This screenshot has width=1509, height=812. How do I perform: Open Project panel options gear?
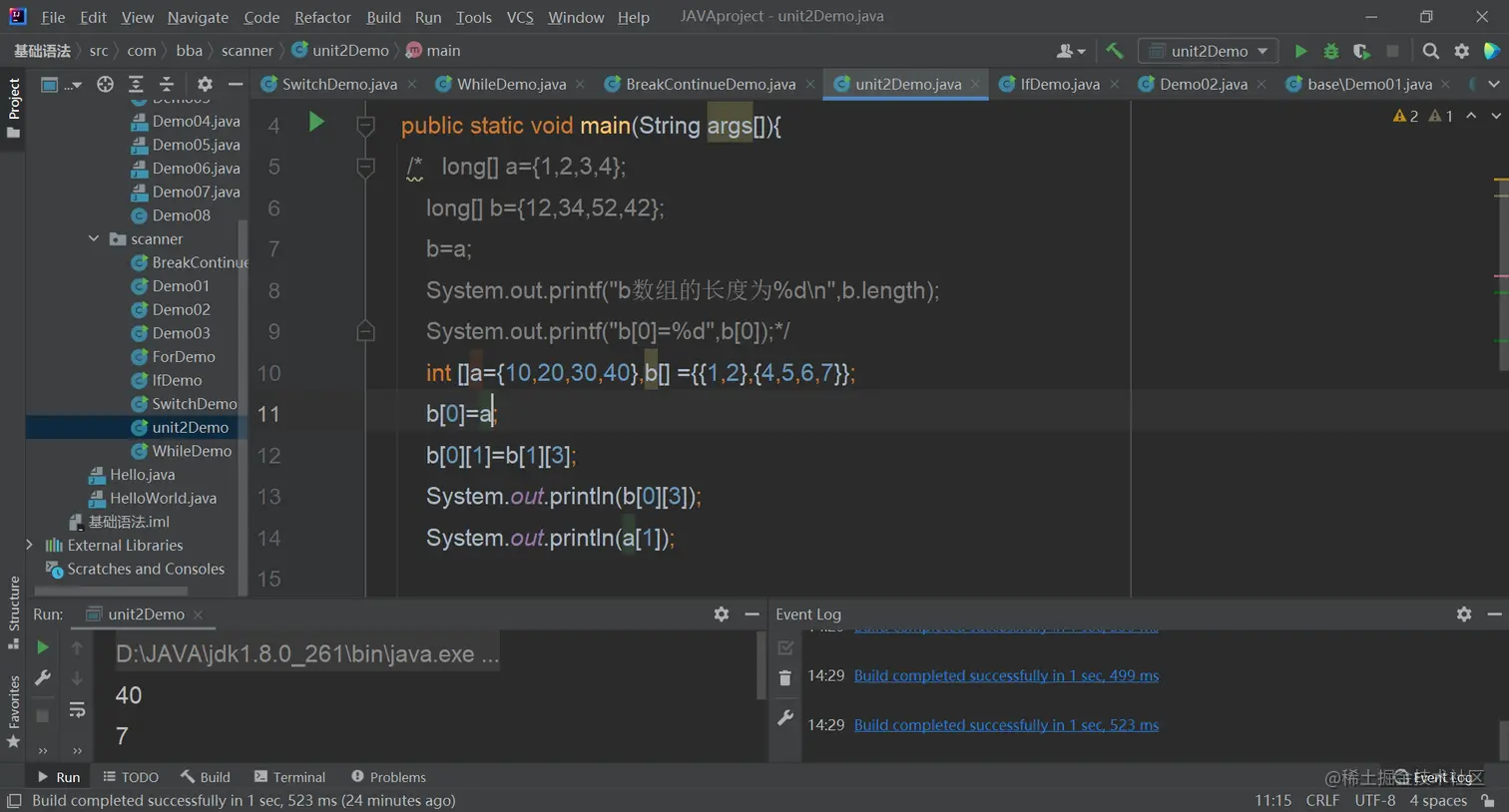[205, 85]
